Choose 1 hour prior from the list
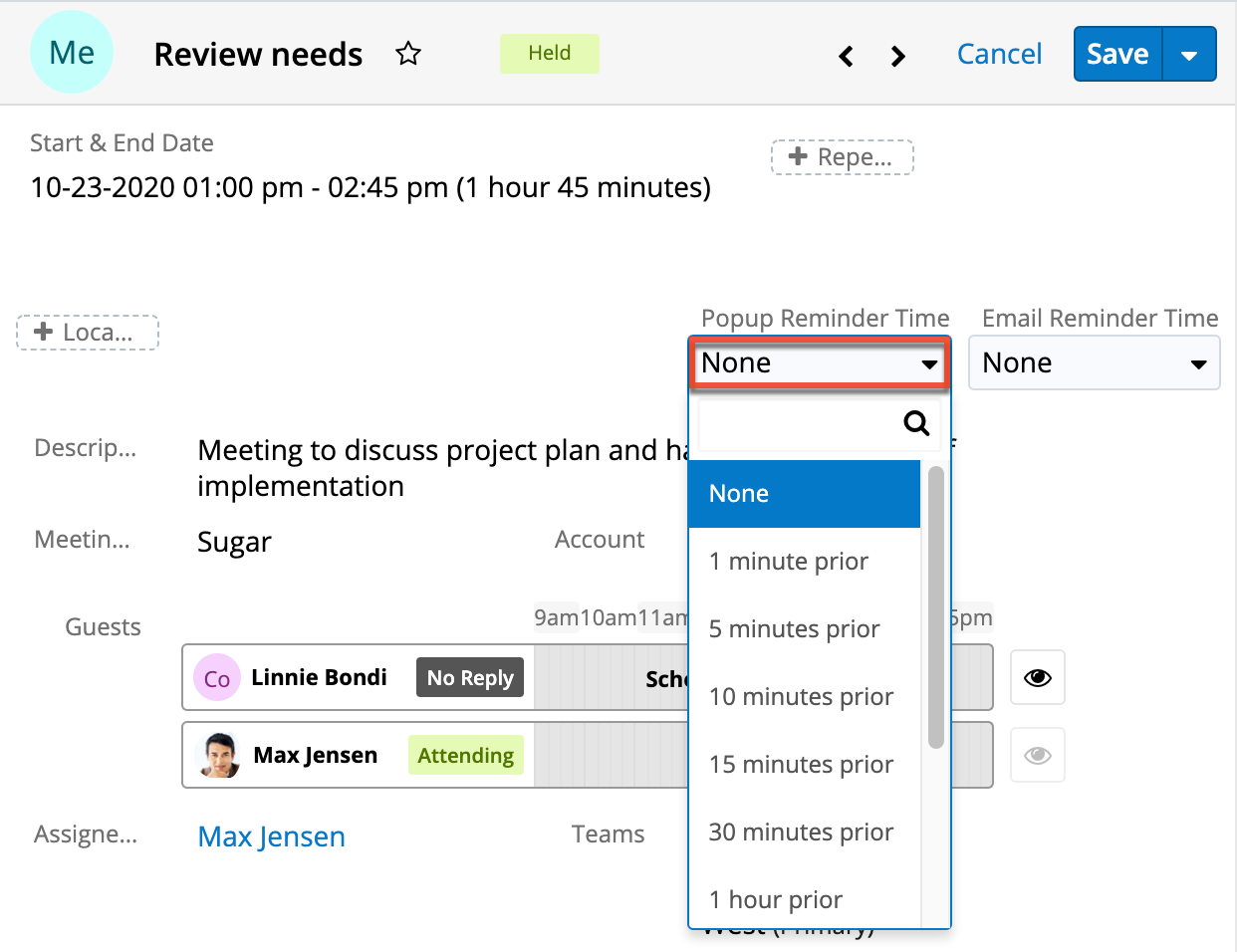1237x952 pixels. click(775, 899)
